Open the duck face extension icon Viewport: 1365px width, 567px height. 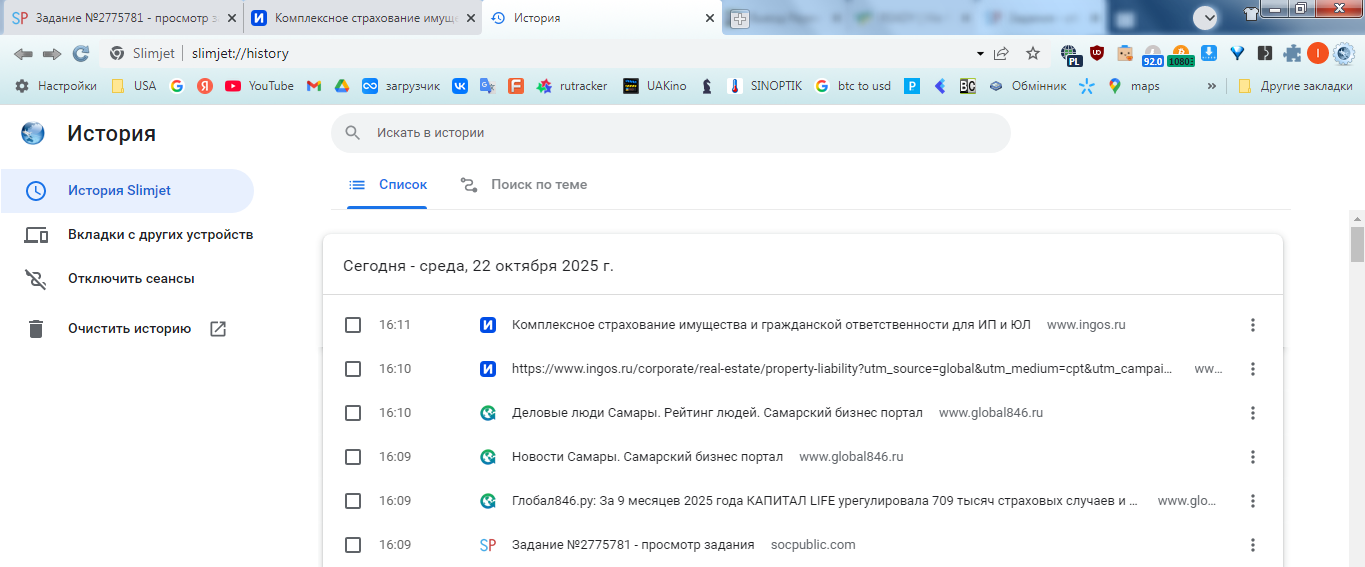point(1125,53)
